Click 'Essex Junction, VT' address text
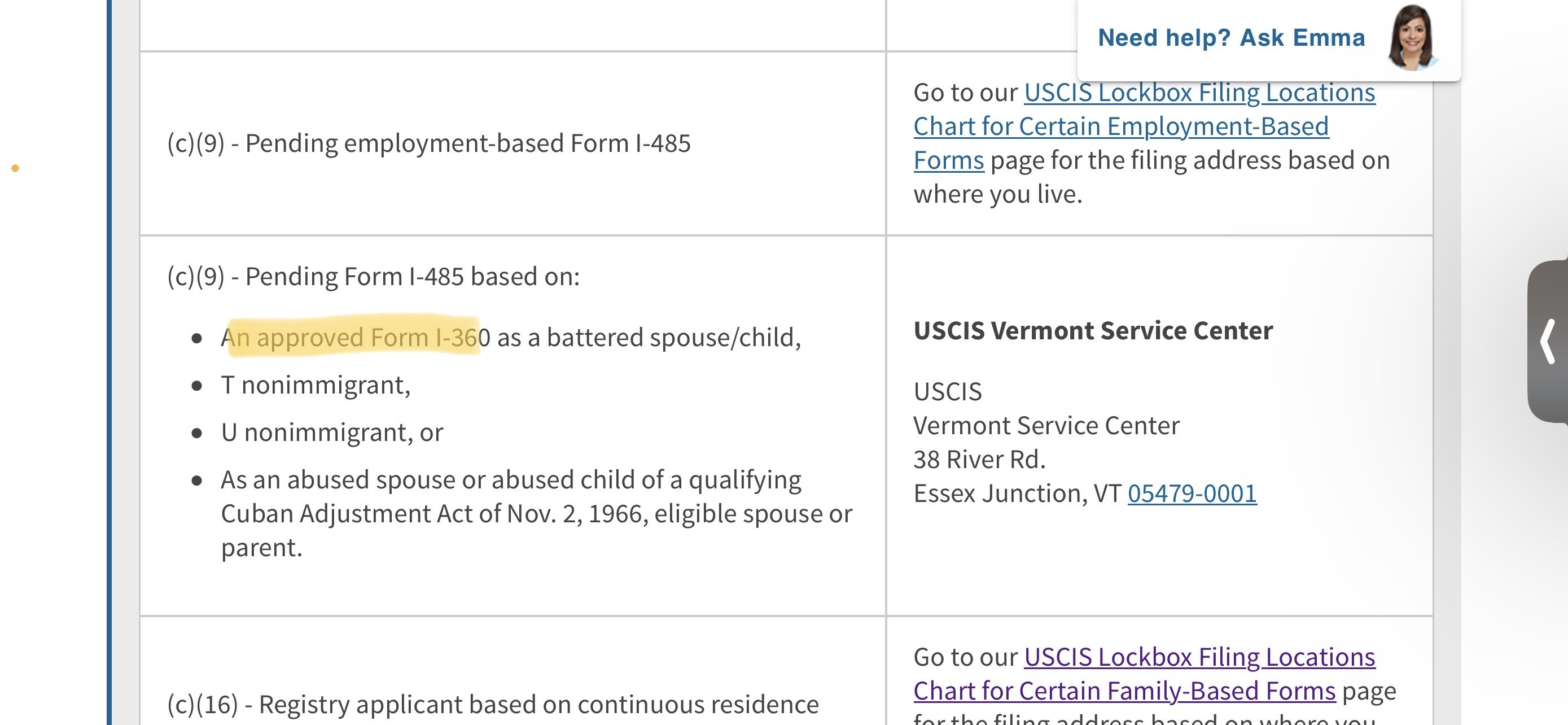1568x725 pixels. click(1017, 493)
